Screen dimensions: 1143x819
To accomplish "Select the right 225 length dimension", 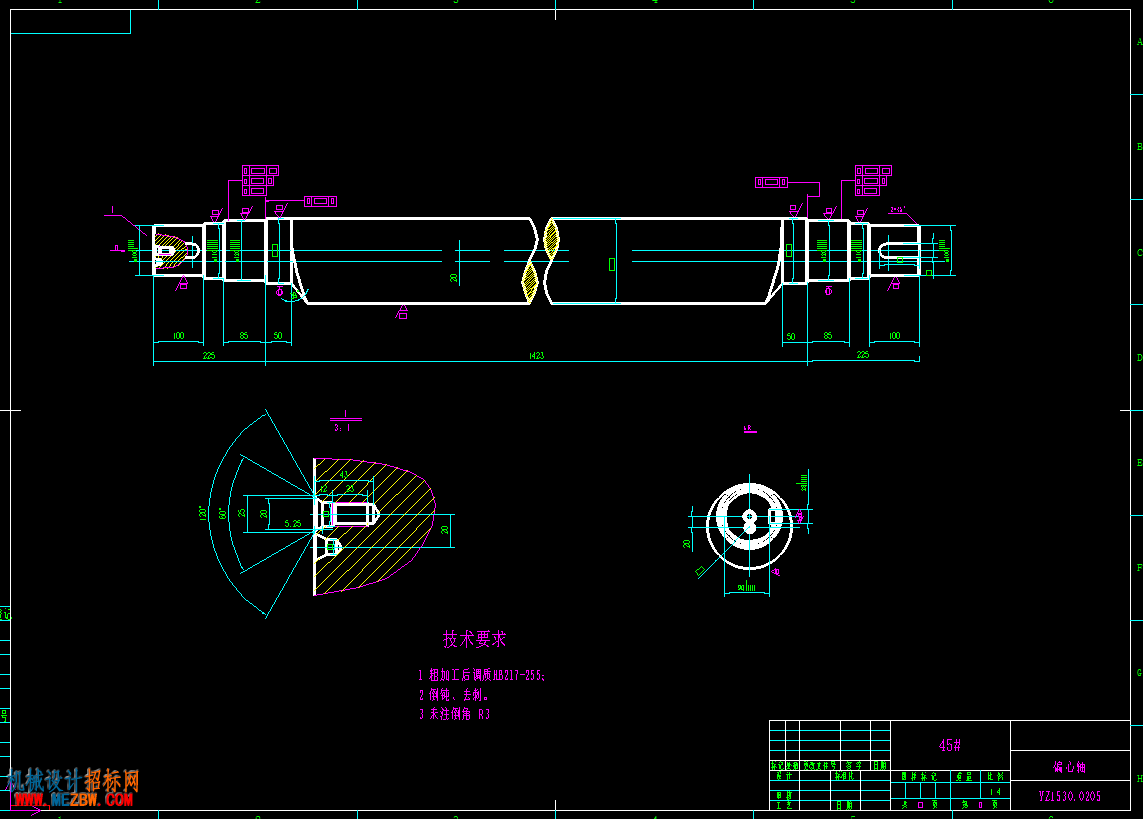I will point(862,356).
